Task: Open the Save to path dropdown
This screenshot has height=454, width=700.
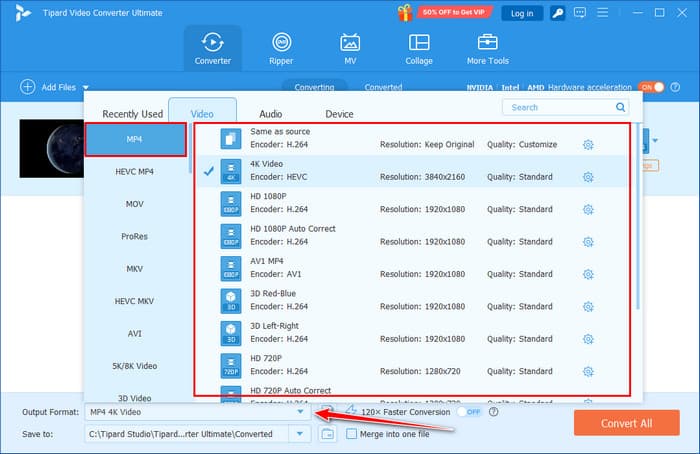Action: coord(300,433)
